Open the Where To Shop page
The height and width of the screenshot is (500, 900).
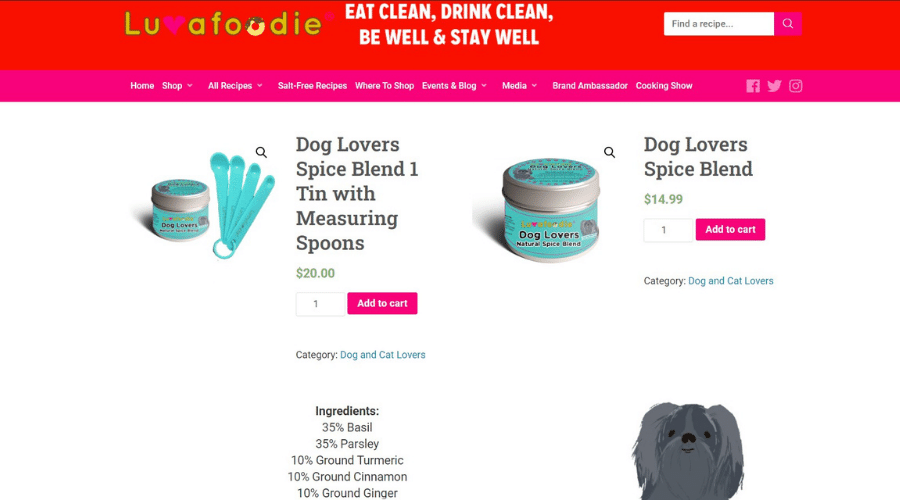click(x=385, y=86)
